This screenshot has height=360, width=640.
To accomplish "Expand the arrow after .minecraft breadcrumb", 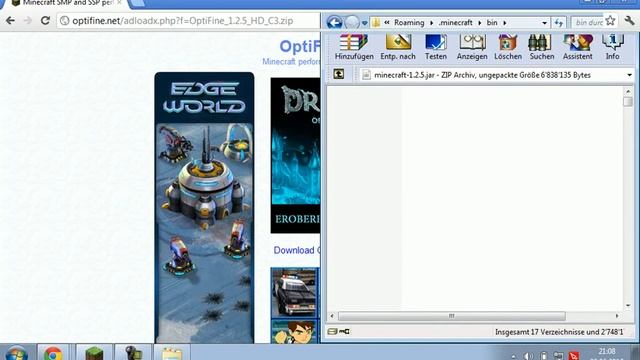I will coord(480,23).
